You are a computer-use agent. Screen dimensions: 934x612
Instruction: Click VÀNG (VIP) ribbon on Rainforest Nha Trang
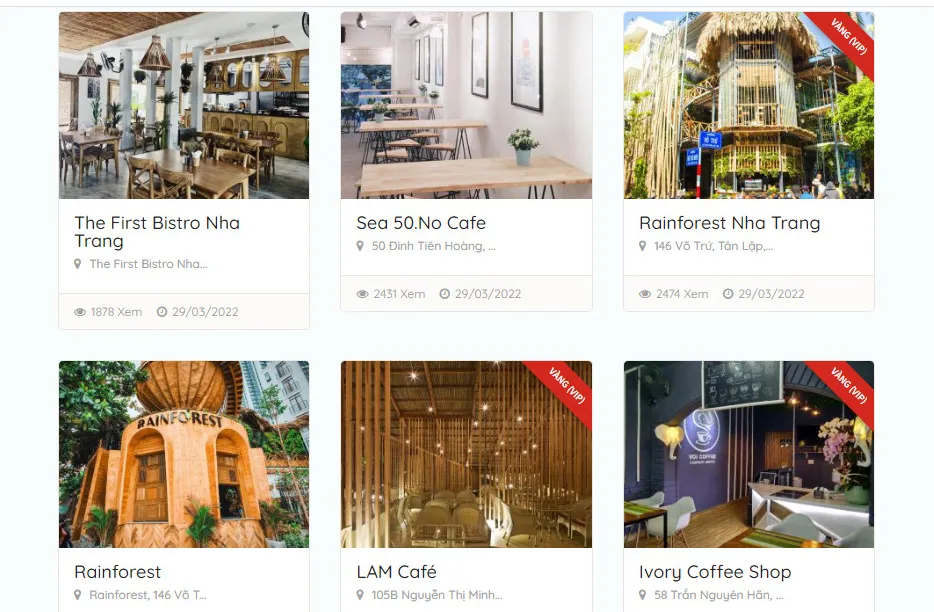[848, 37]
